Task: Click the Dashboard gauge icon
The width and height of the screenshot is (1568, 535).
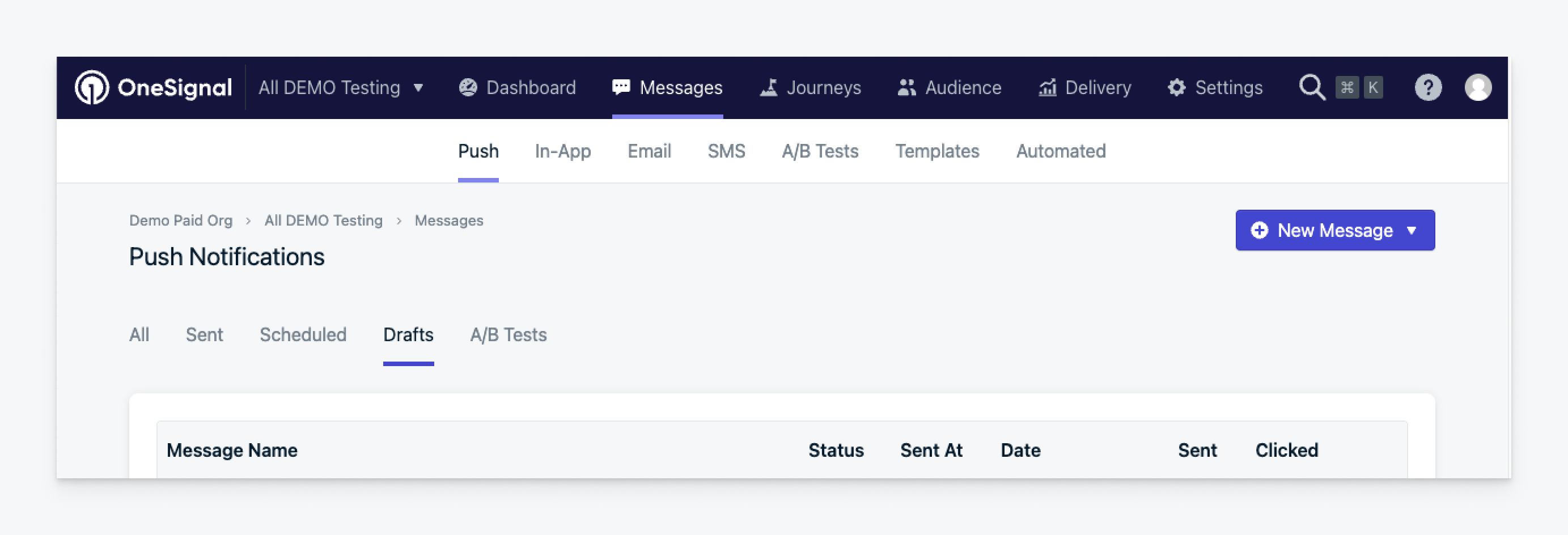Action: [x=468, y=88]
